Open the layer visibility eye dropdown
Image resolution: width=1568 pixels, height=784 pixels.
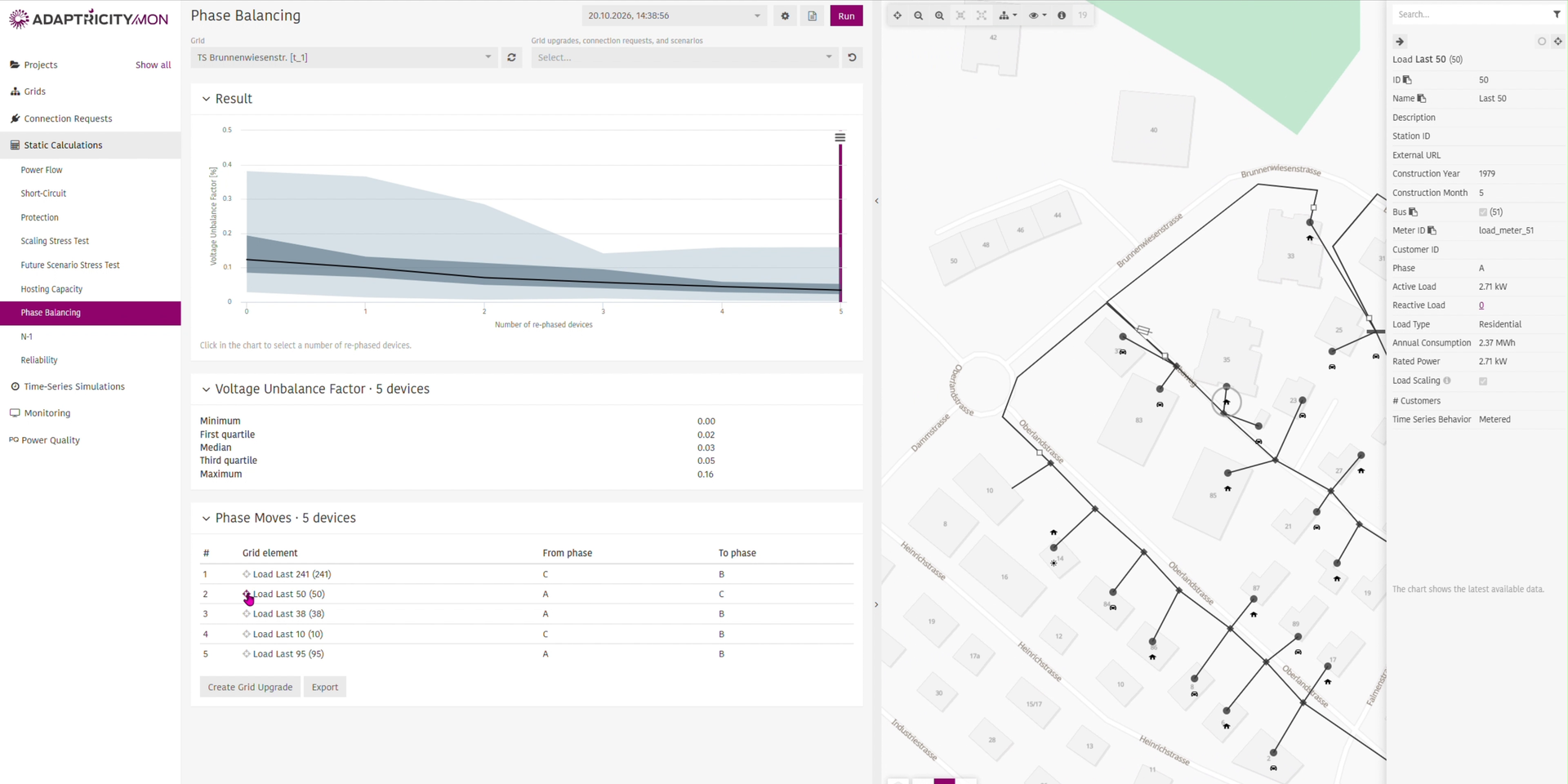1037,16
